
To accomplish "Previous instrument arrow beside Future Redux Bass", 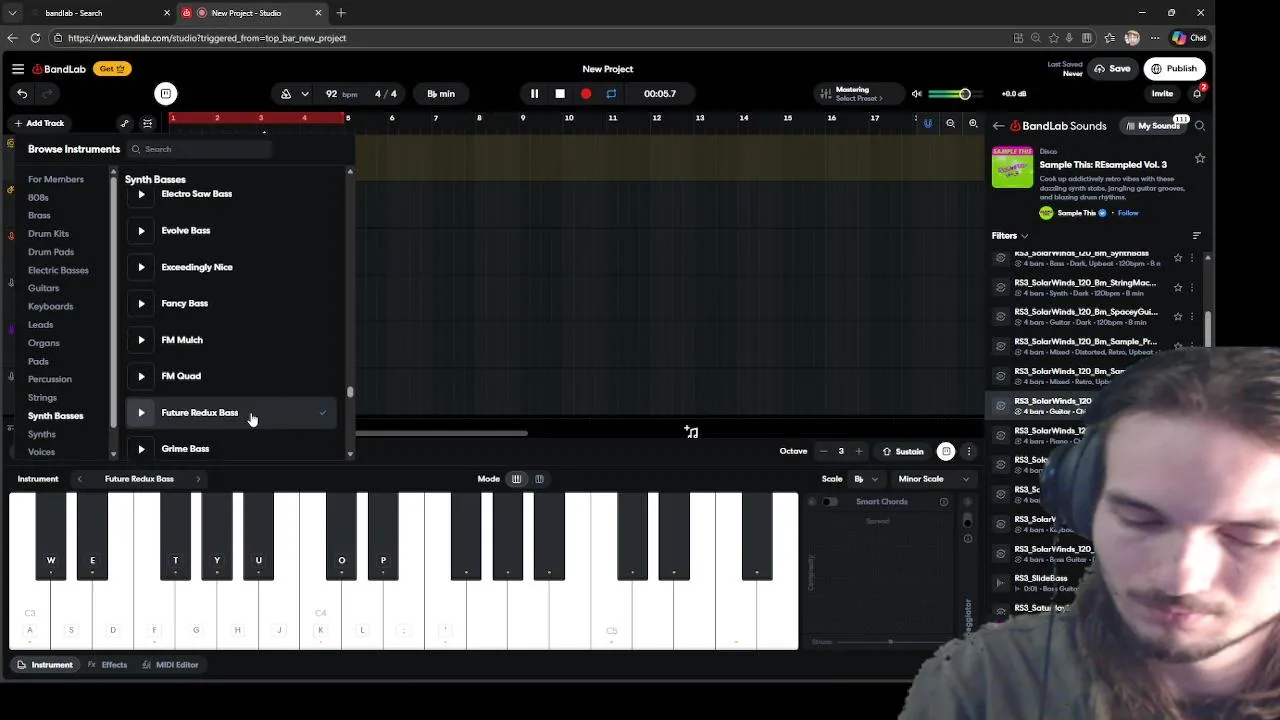I will [79, 479].
